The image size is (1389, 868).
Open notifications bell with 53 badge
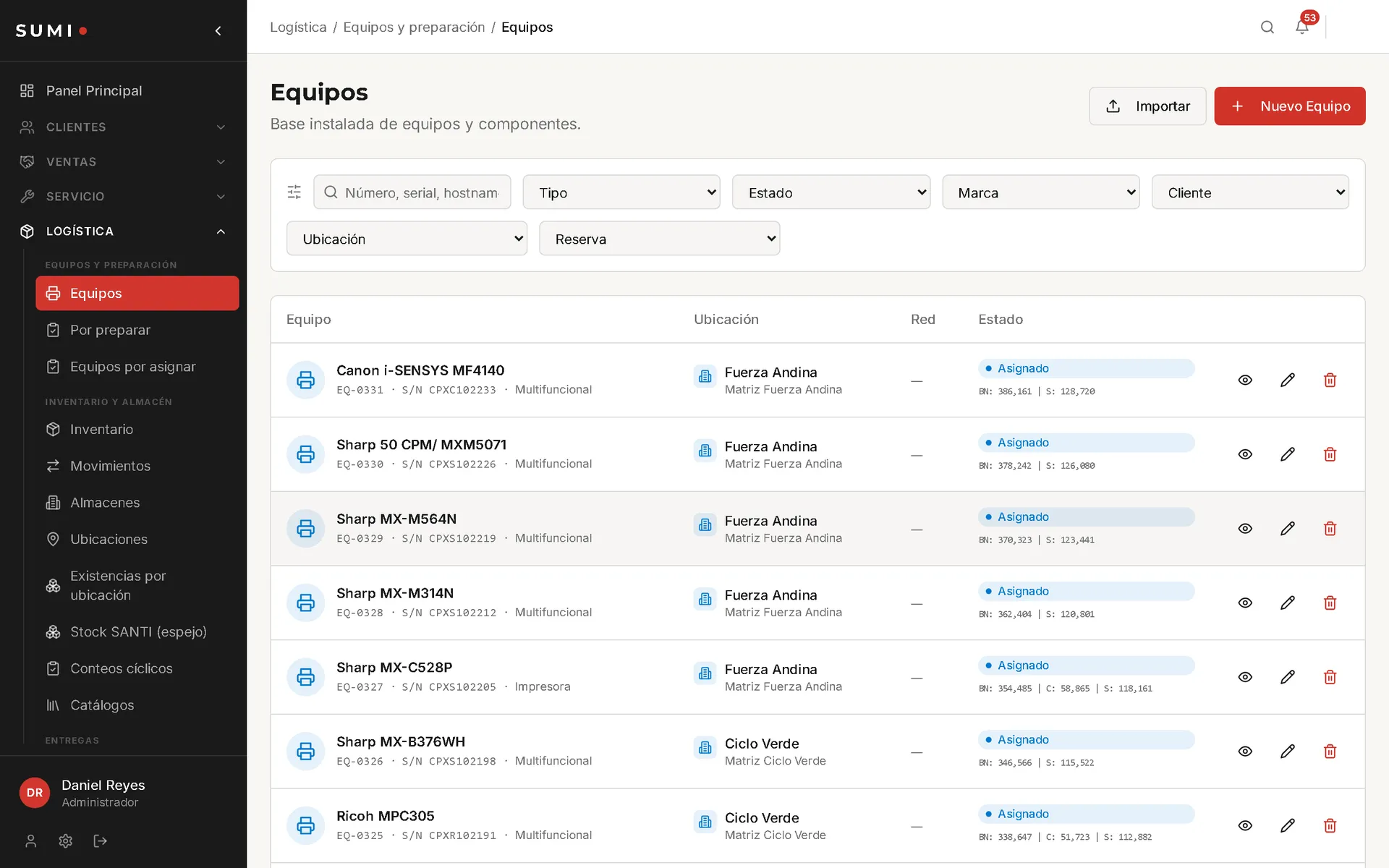(x=1302, y=27)
